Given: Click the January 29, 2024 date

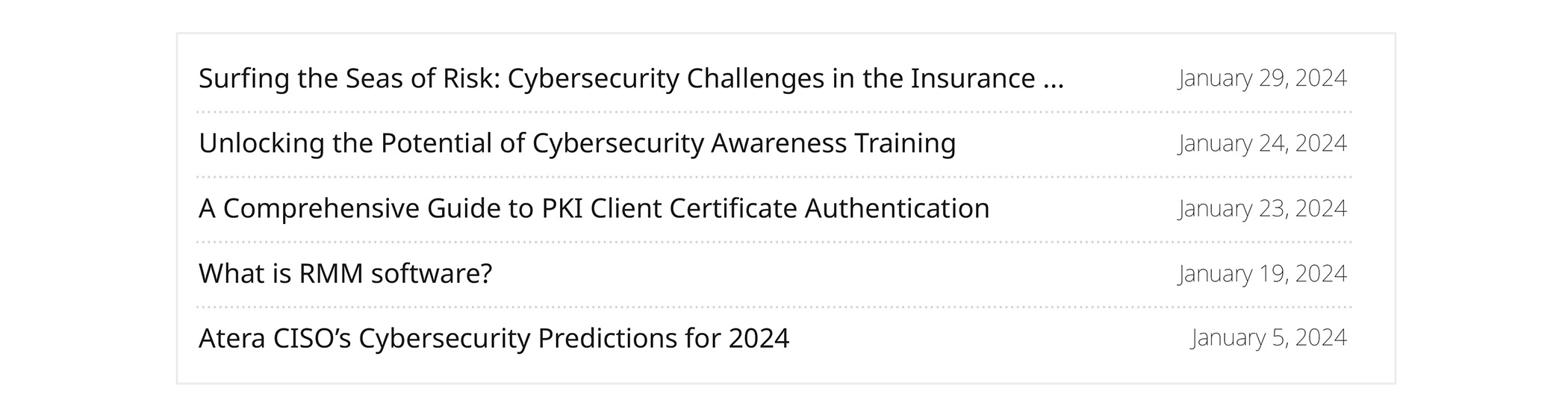Looking at the screenshot, I should [x=1262, y=78].
